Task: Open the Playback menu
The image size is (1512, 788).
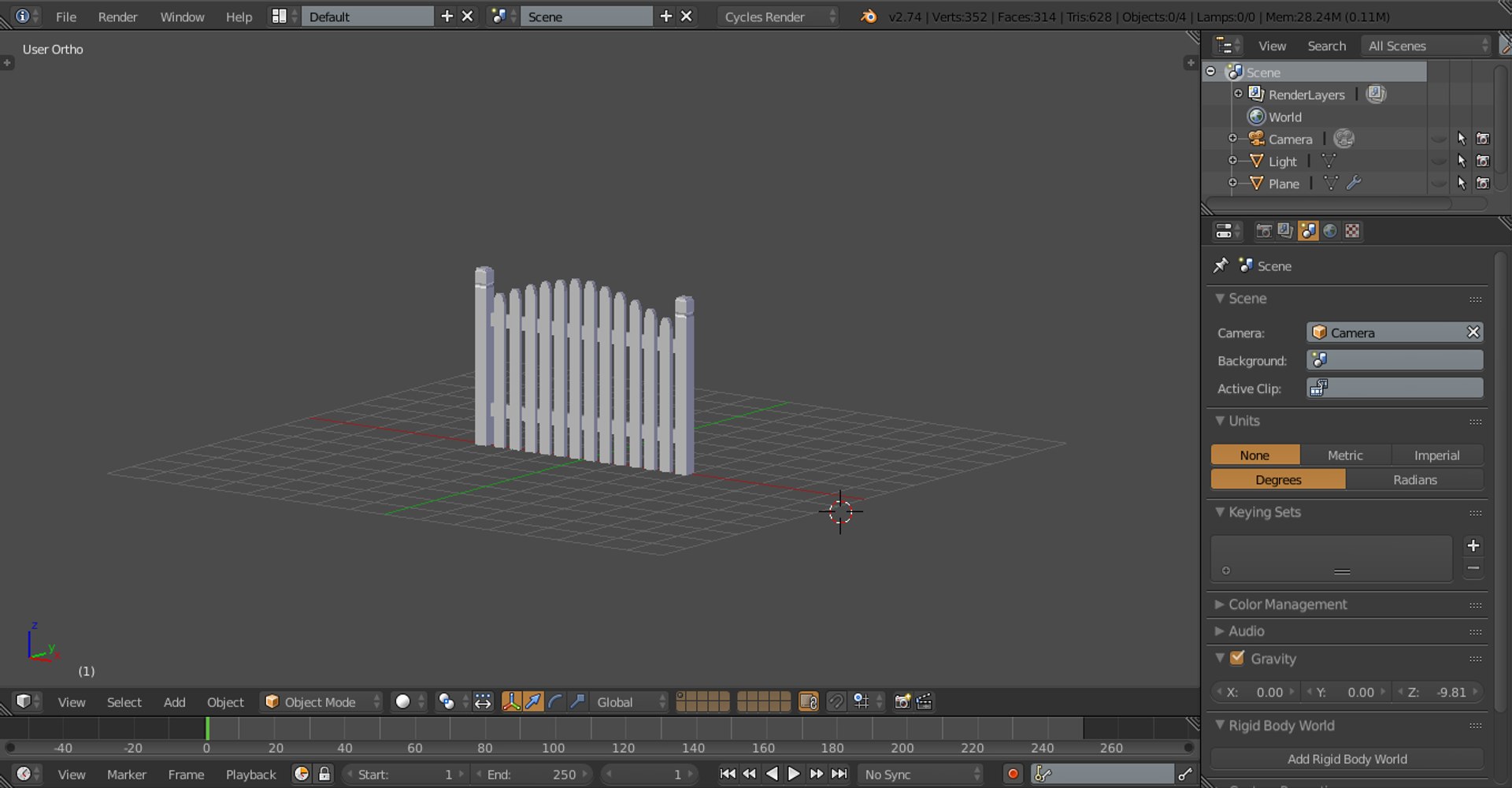Action: tap(250, 775)
